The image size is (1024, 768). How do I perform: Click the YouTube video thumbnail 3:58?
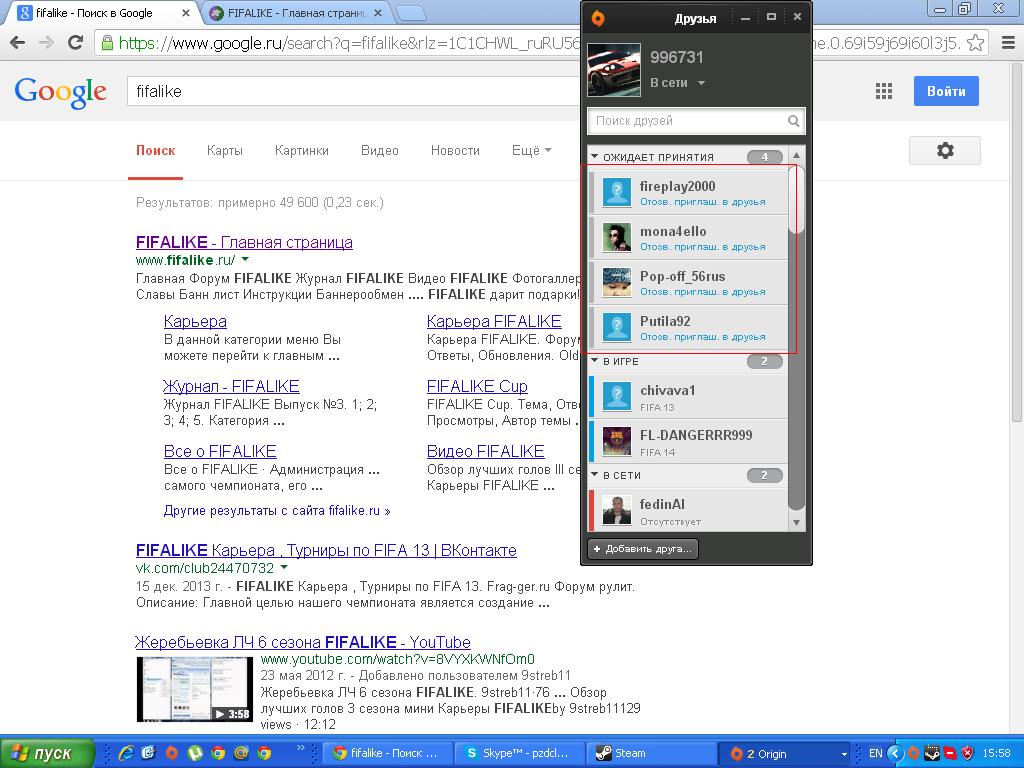(195, 690)
